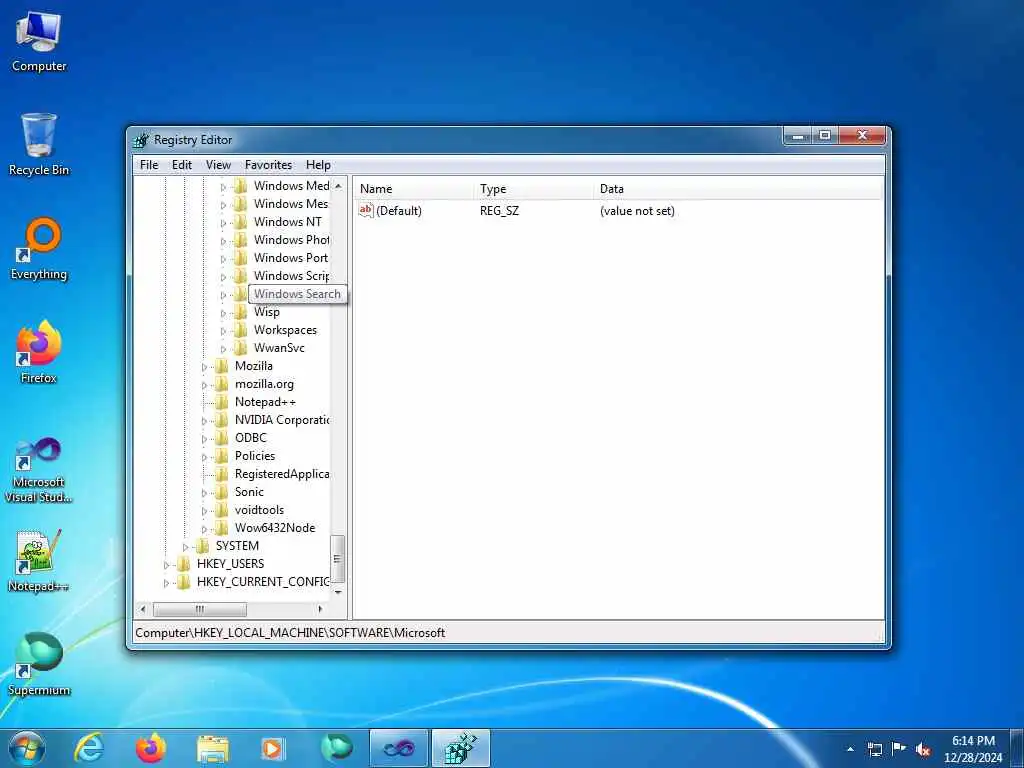
Task: Open the Favorites menu
Action: (268, 165)
